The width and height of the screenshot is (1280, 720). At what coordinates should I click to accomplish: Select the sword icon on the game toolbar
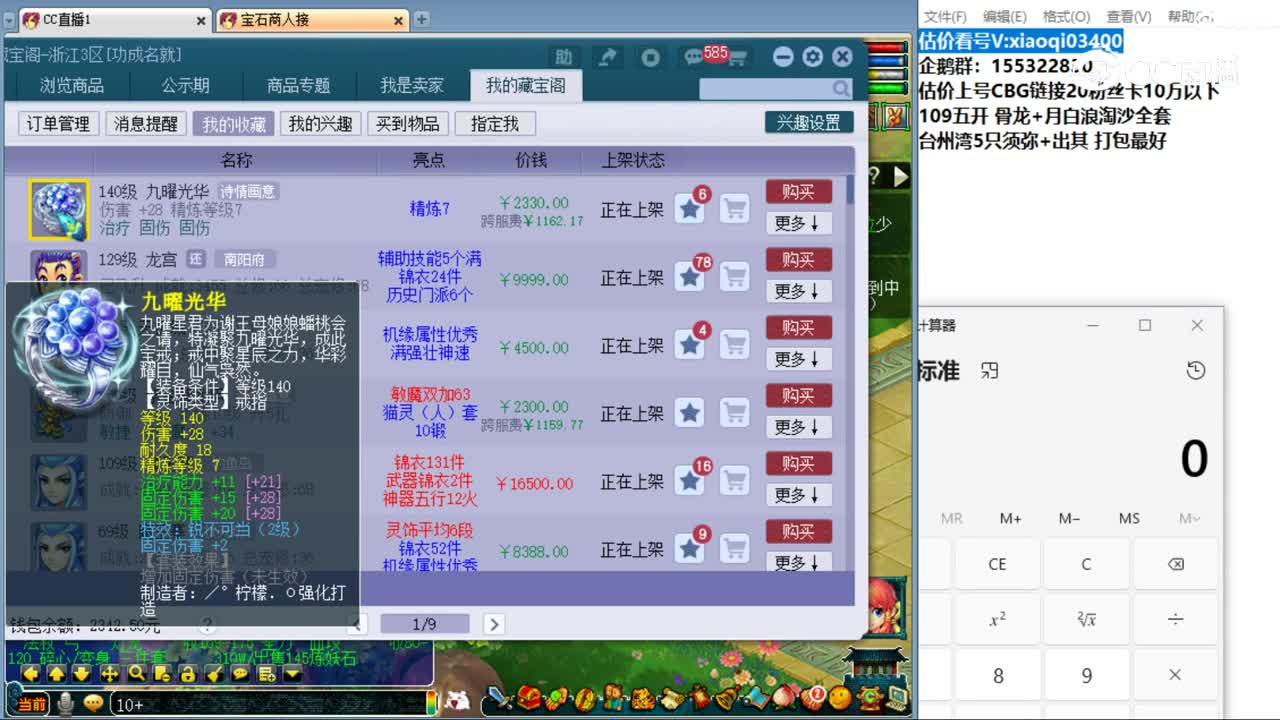tap(499, 700)
